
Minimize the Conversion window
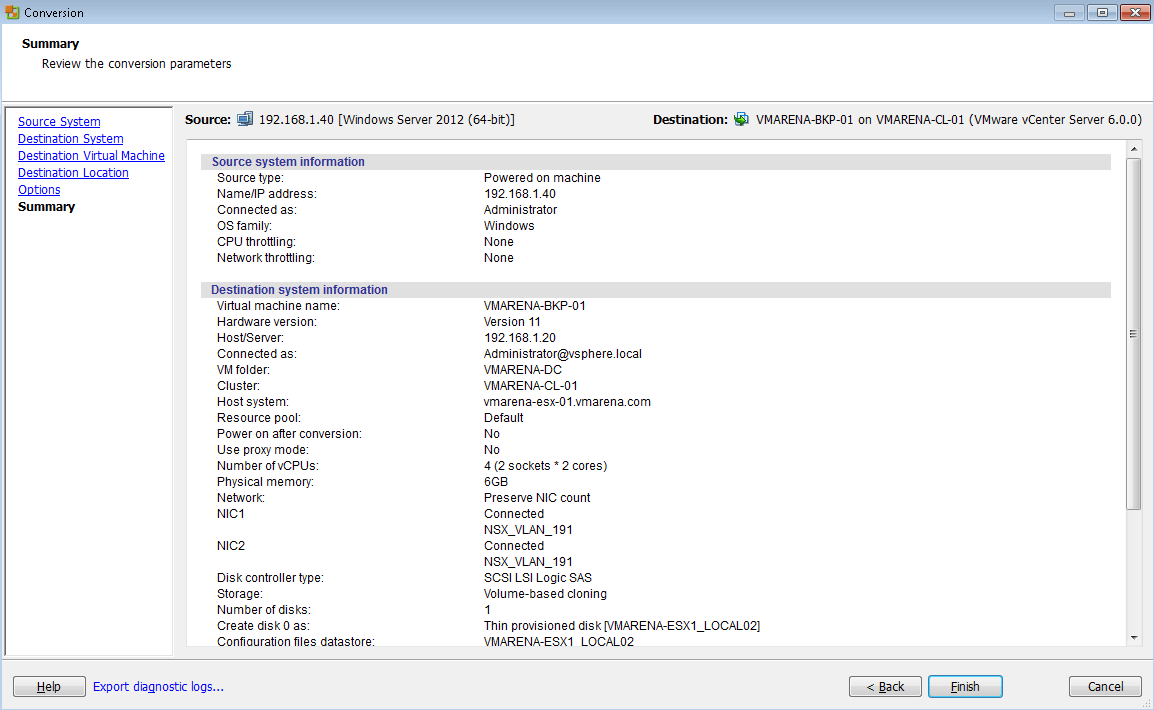pos(1069,13)
